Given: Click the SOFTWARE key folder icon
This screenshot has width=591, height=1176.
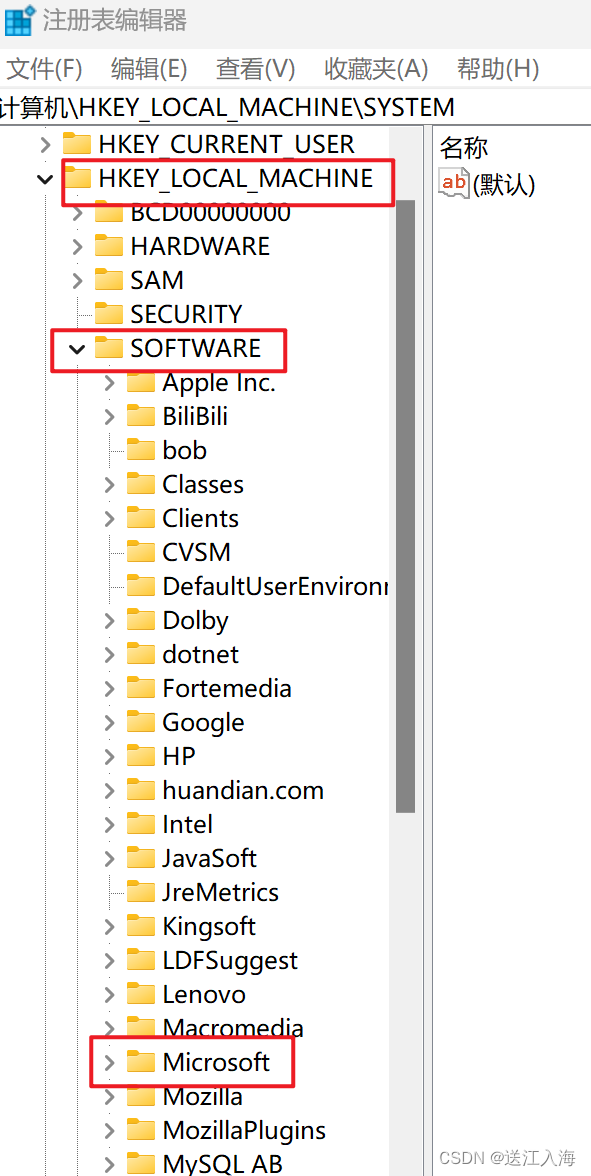Looking at the screenshot, I should (x=109, y=348).
